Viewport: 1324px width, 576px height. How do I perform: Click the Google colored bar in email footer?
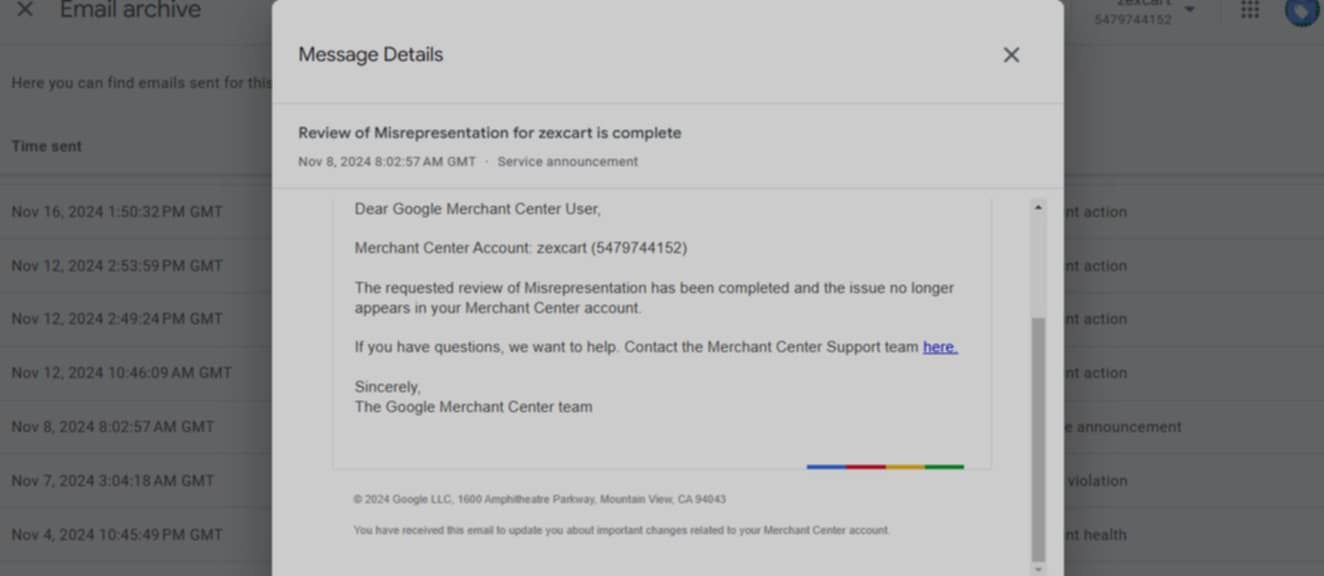(885, 466)
